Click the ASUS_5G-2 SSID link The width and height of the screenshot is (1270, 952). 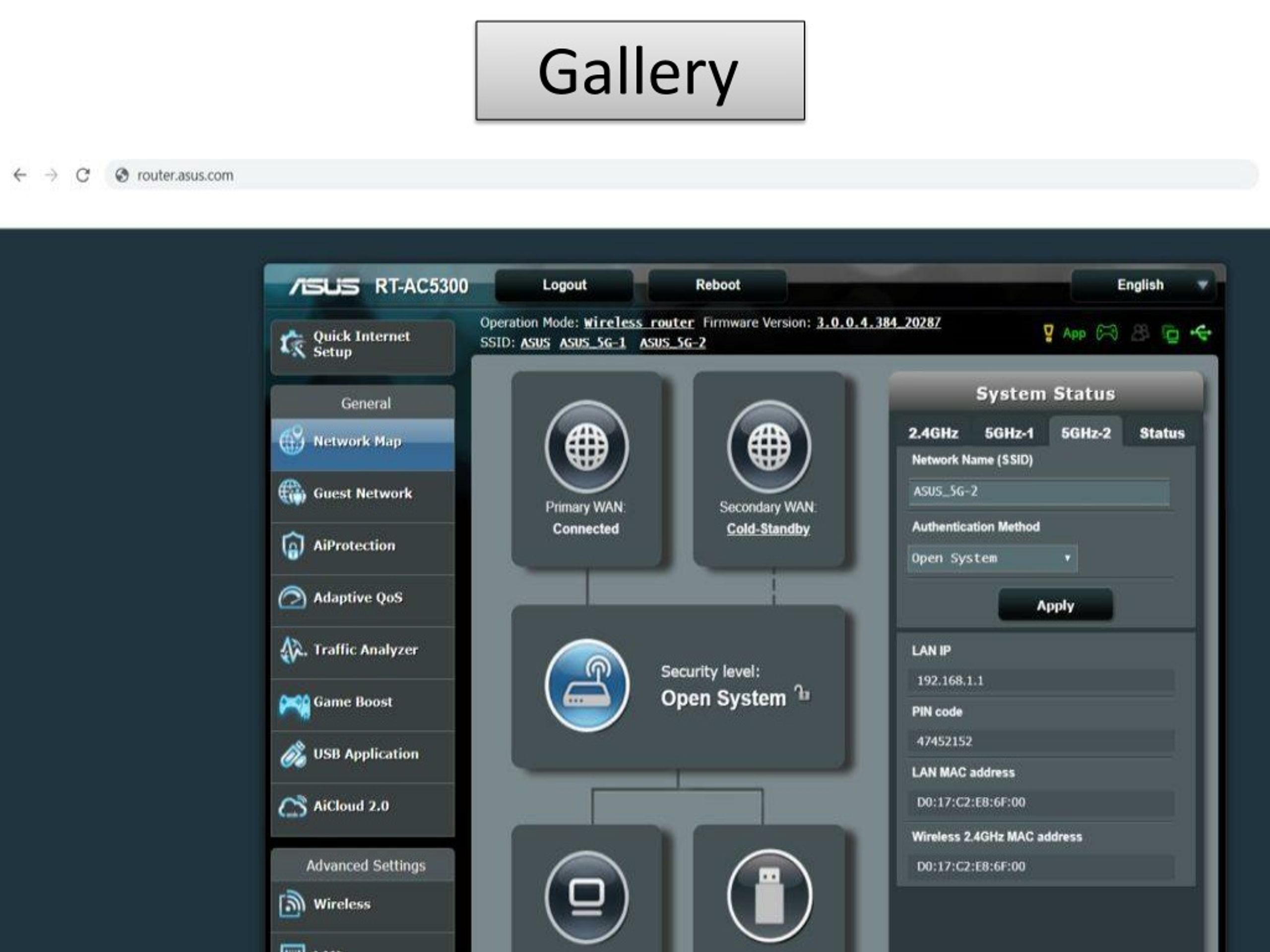tap(673, 343)
